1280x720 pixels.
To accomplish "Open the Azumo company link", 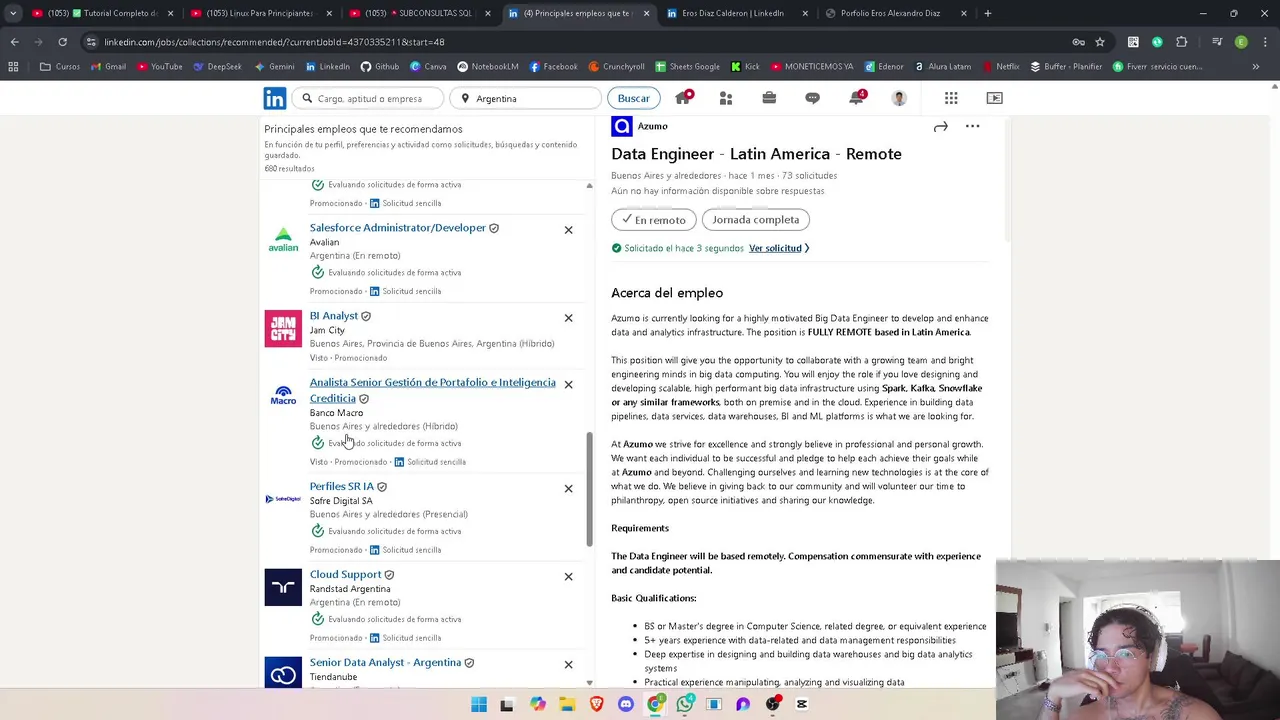I will (x=652, y=126).
